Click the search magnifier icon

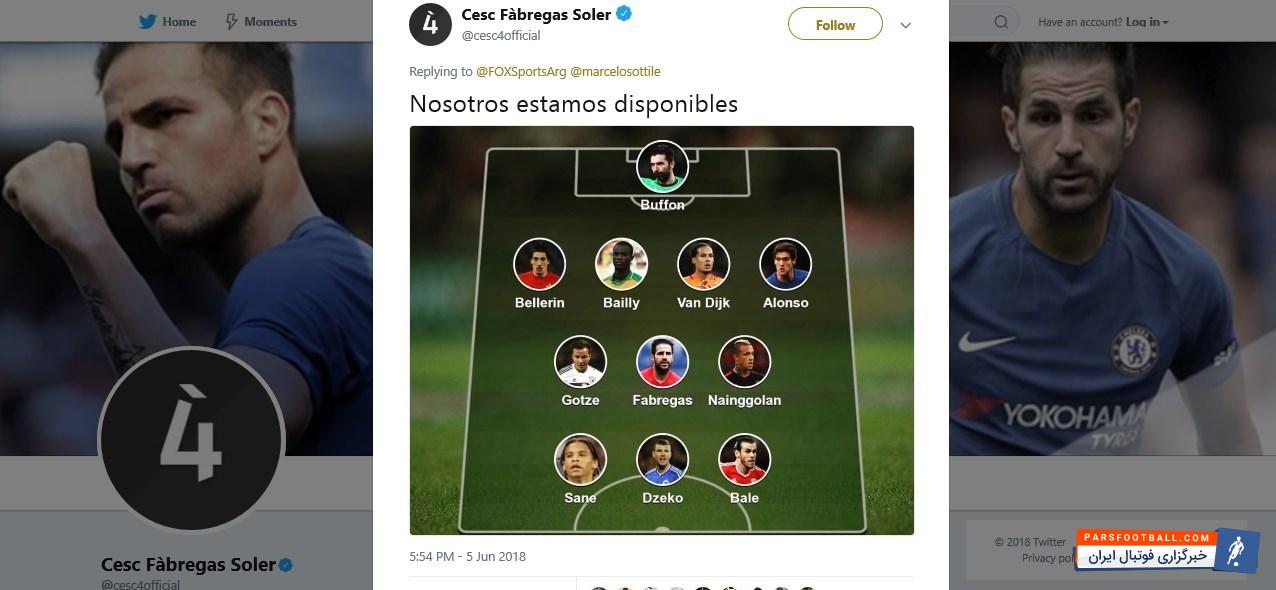[1001, 21]
